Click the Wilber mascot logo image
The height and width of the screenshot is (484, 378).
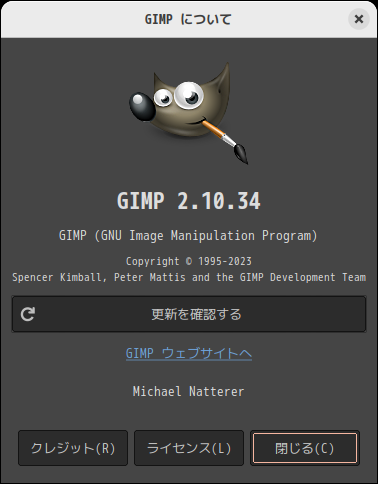tap(189, 113)
